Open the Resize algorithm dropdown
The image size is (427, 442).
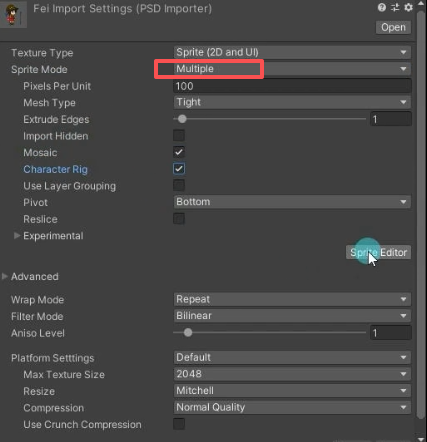(x=292, y=391)
